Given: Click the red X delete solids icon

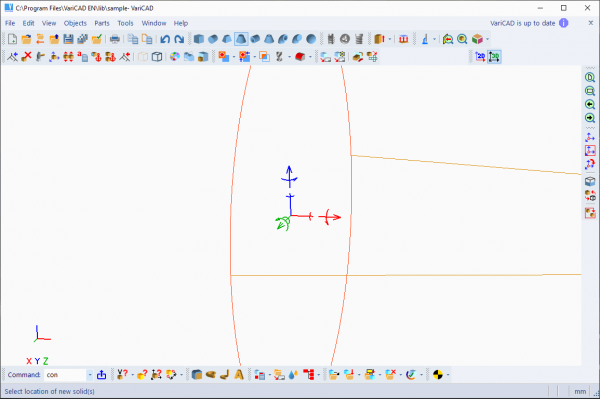Looking at the screenshot, I should click(x=26, y=57).
